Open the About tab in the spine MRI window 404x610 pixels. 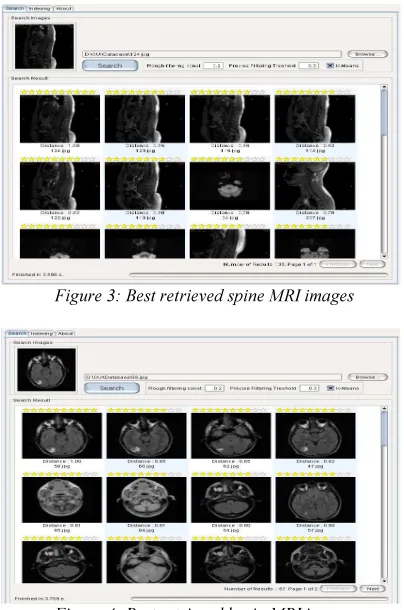point(63,8)
